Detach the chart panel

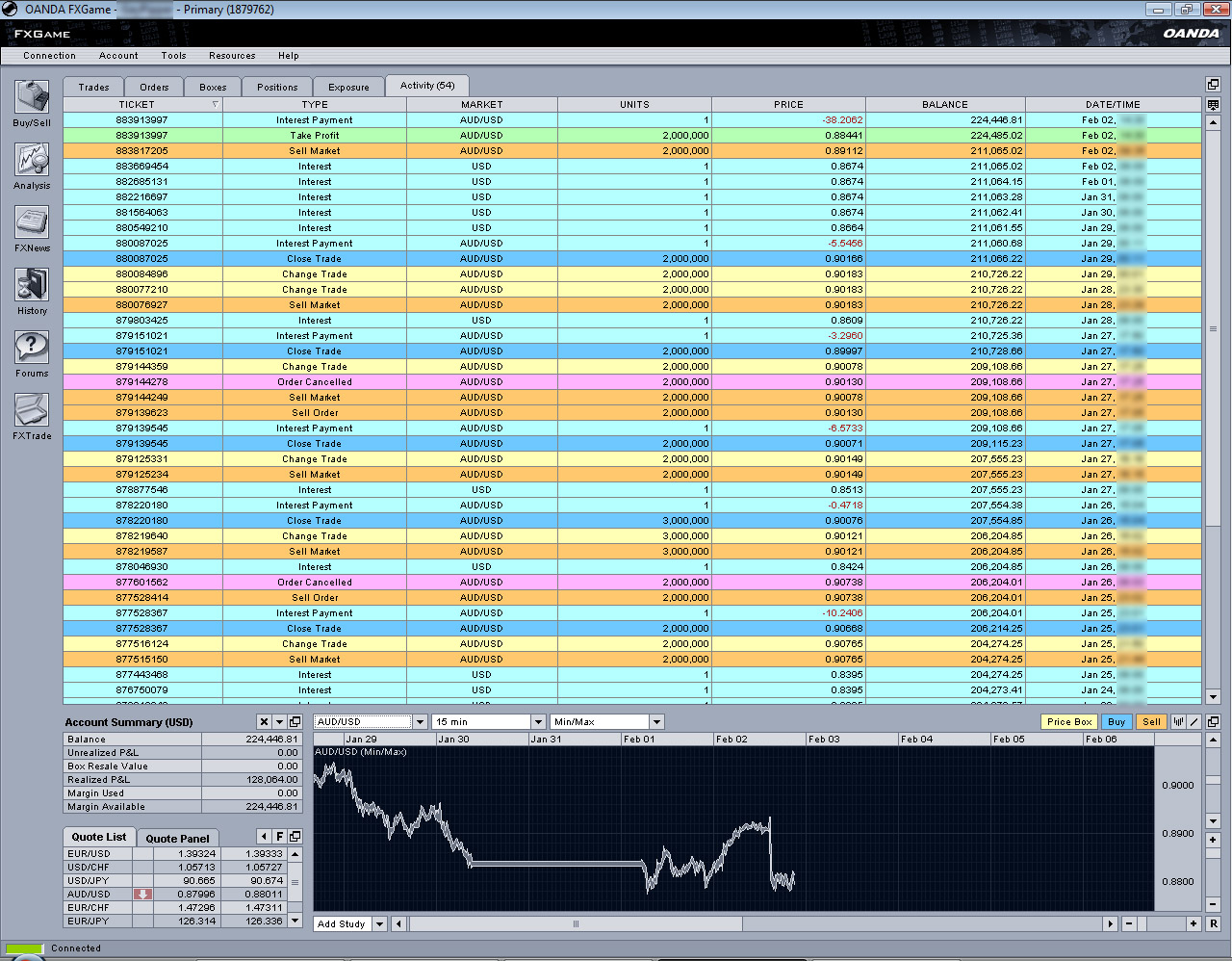(1213, 721)
